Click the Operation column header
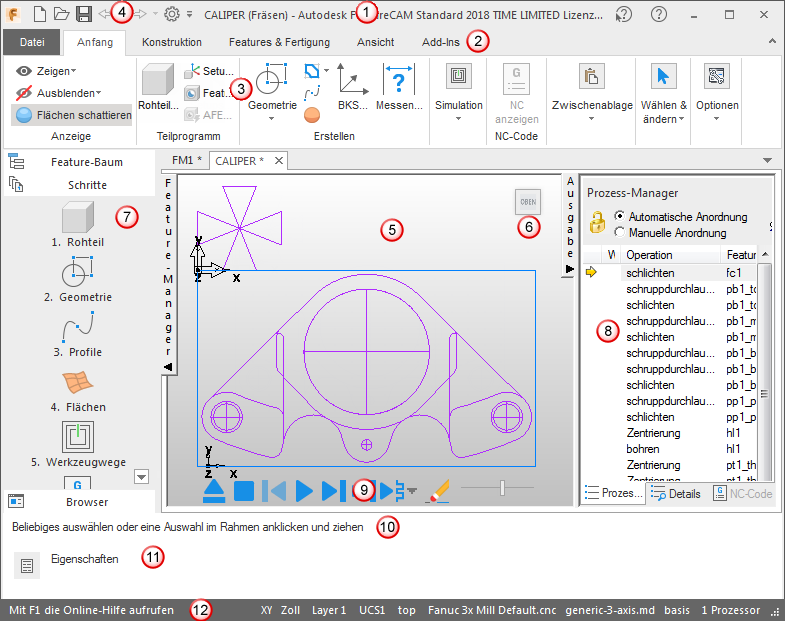The width and height of the screenshot is (785, 621). click(670, 255)
